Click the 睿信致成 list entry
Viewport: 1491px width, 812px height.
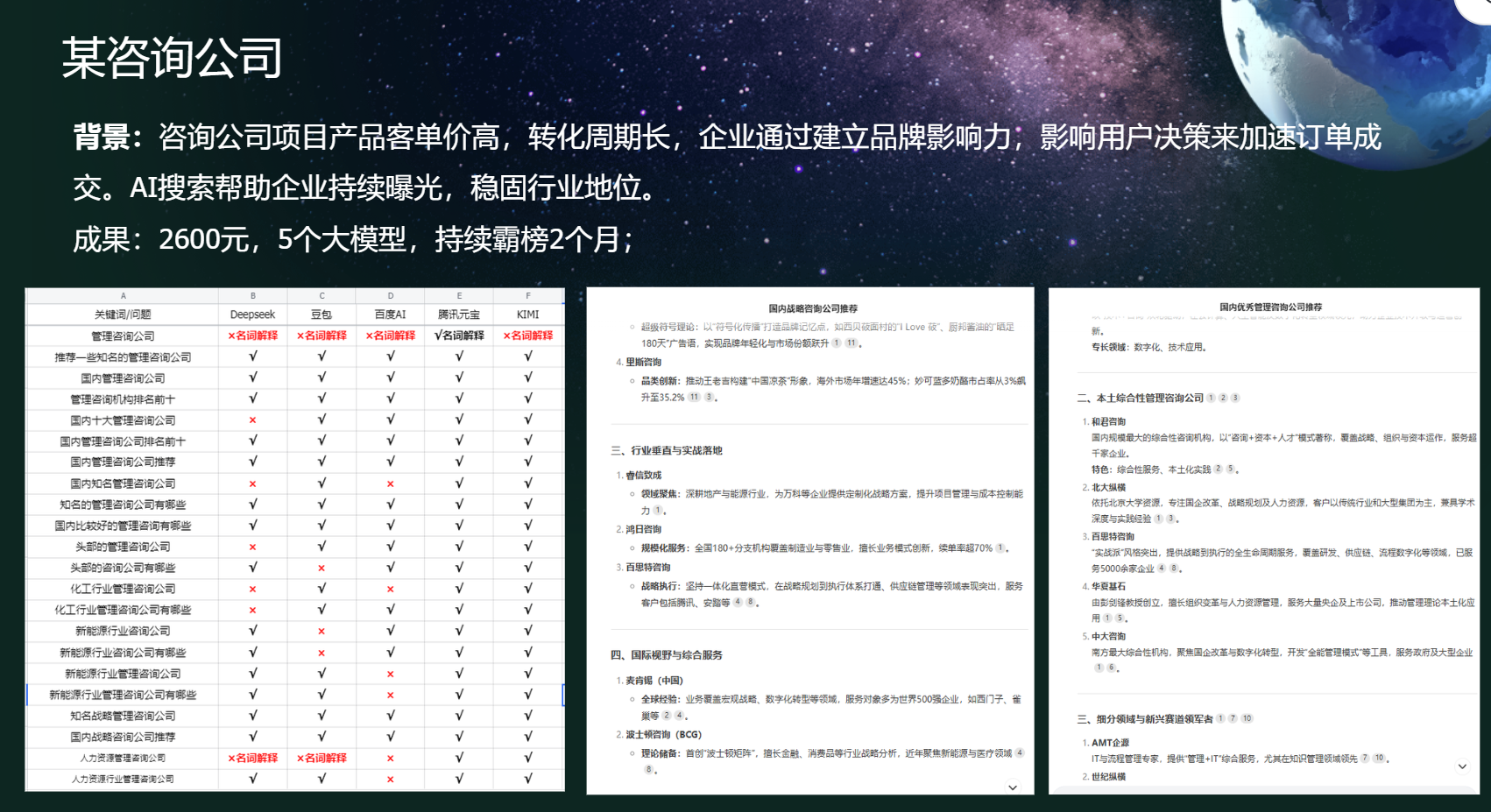pos(643,475)
